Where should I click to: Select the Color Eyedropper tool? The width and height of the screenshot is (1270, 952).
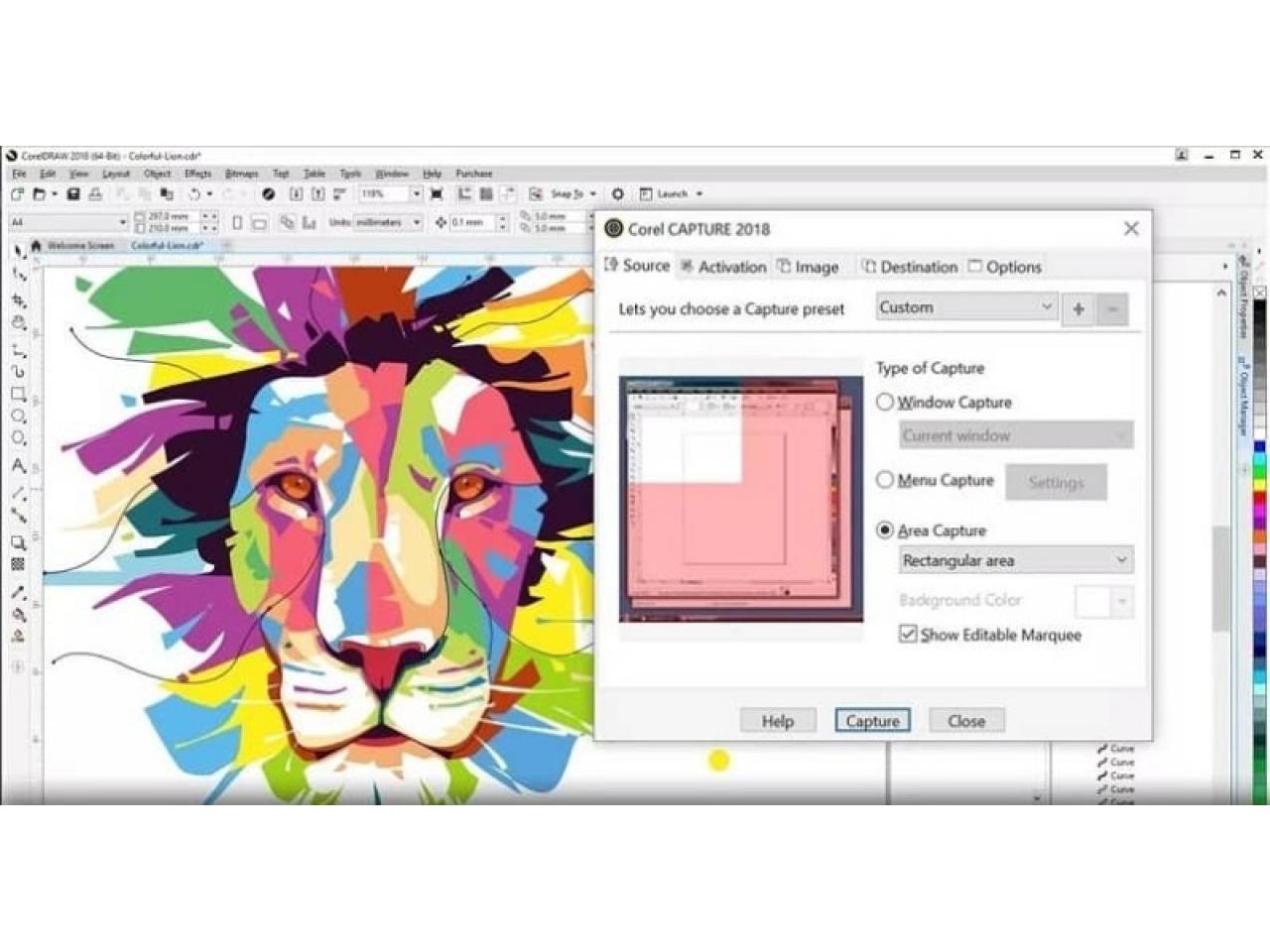18,593
